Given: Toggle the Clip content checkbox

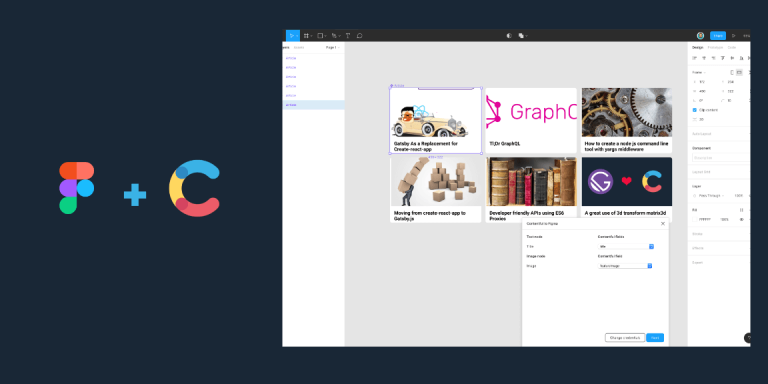Looking at the screenshot, I should click(695, 110).
